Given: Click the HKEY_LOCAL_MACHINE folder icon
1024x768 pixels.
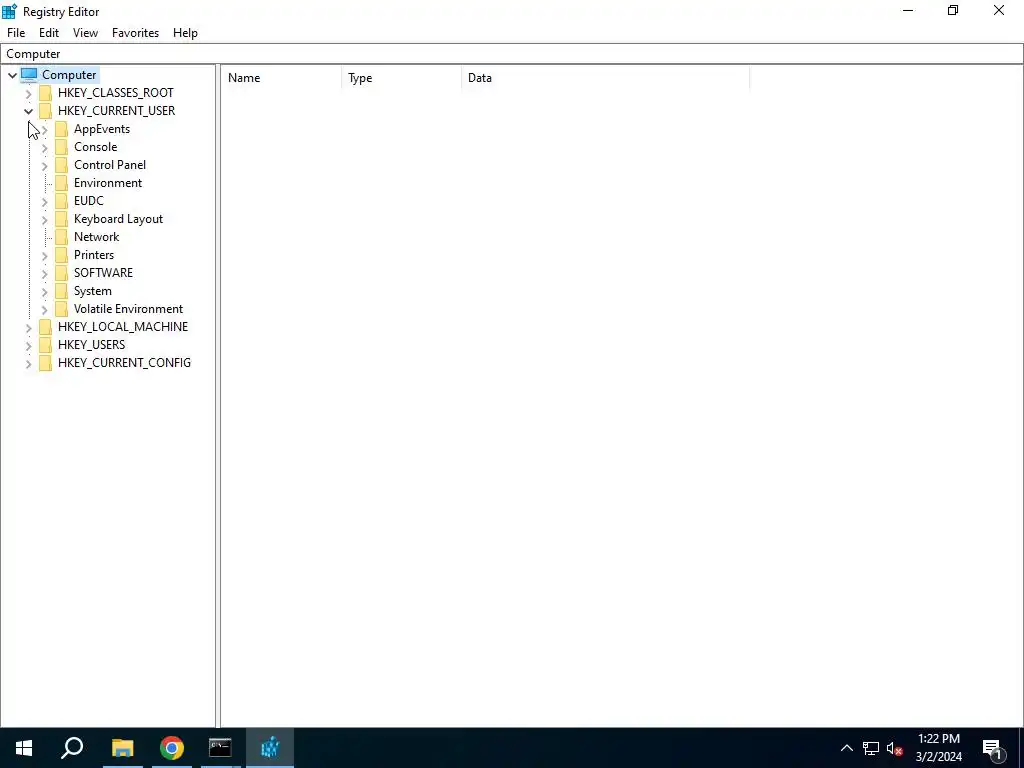Looking at the screenshot, I should point(45,327).
